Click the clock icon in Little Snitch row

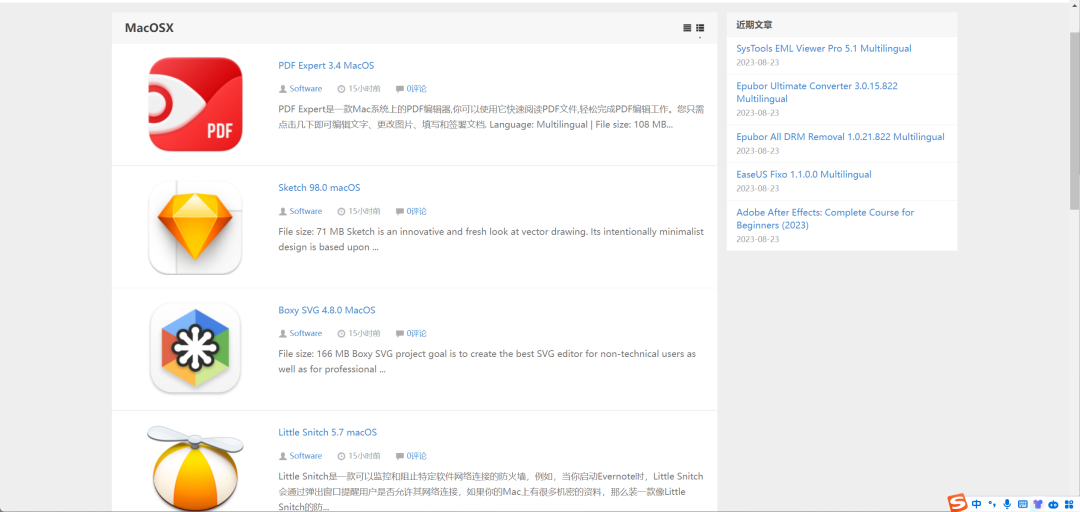341,455
